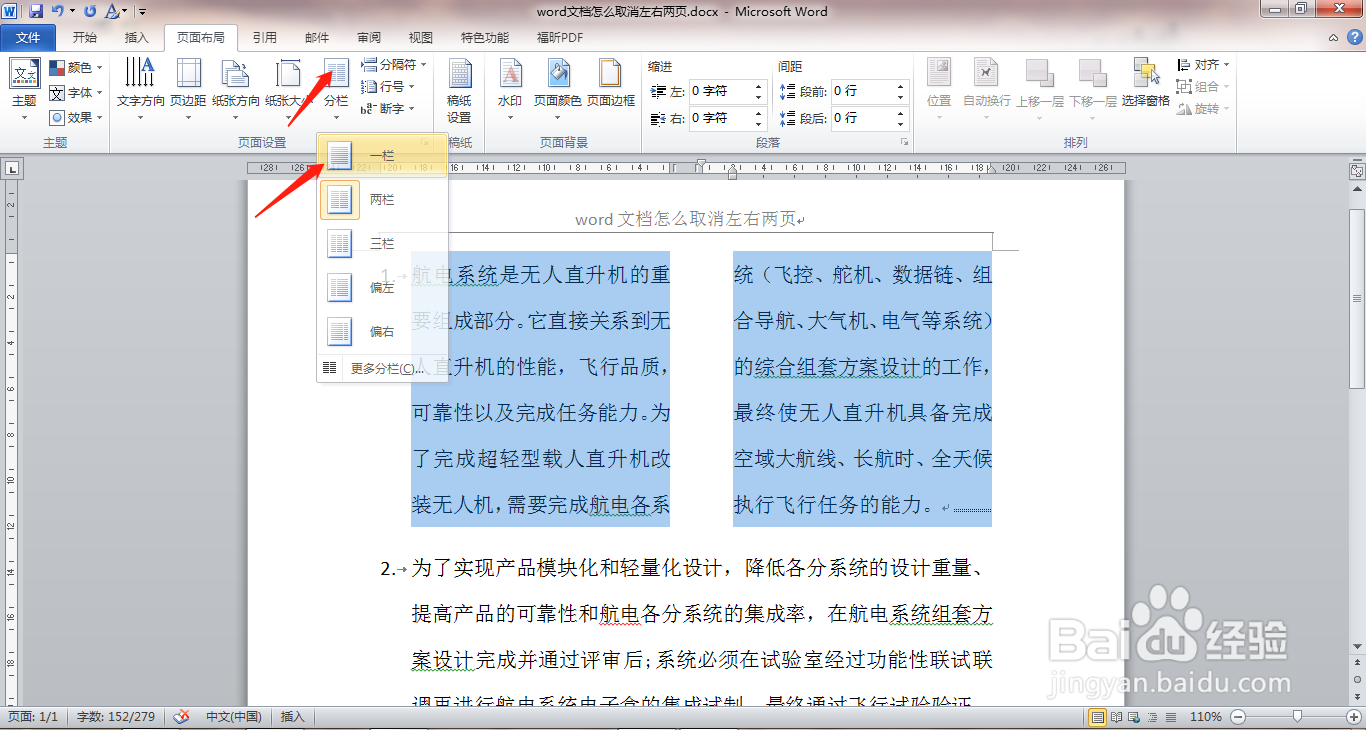Select 偏左 left column option
This screenshot has width=1366, height=730.
tap(382, 287)
